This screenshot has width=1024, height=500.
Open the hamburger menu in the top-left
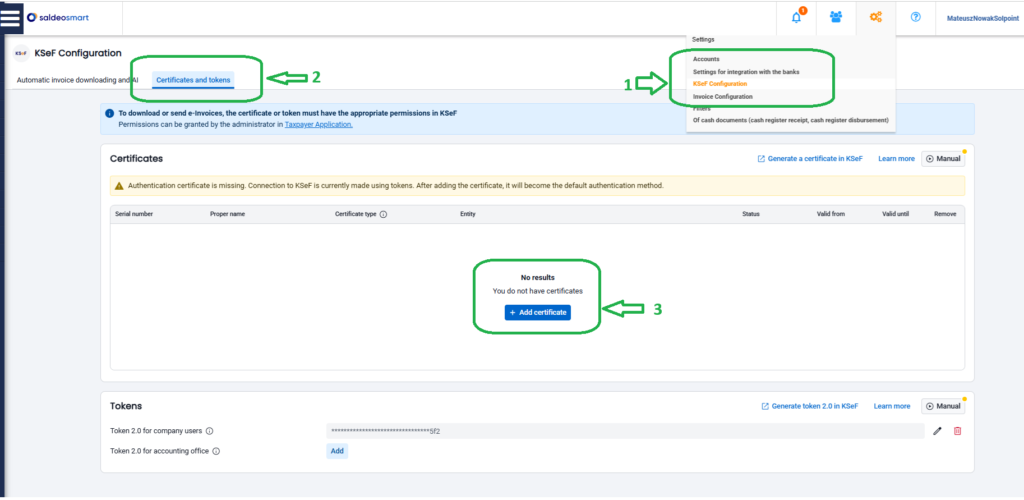(x=11, y=18)
